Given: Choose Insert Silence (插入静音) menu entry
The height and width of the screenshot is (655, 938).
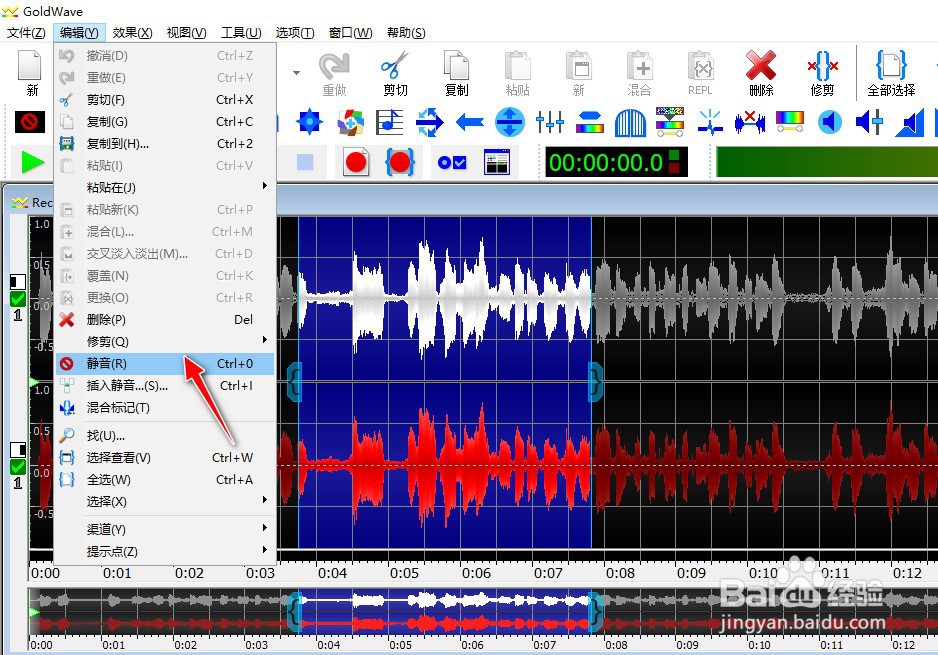Looking at the screenshot, I should pyautogui.click(x=164, y=385).
